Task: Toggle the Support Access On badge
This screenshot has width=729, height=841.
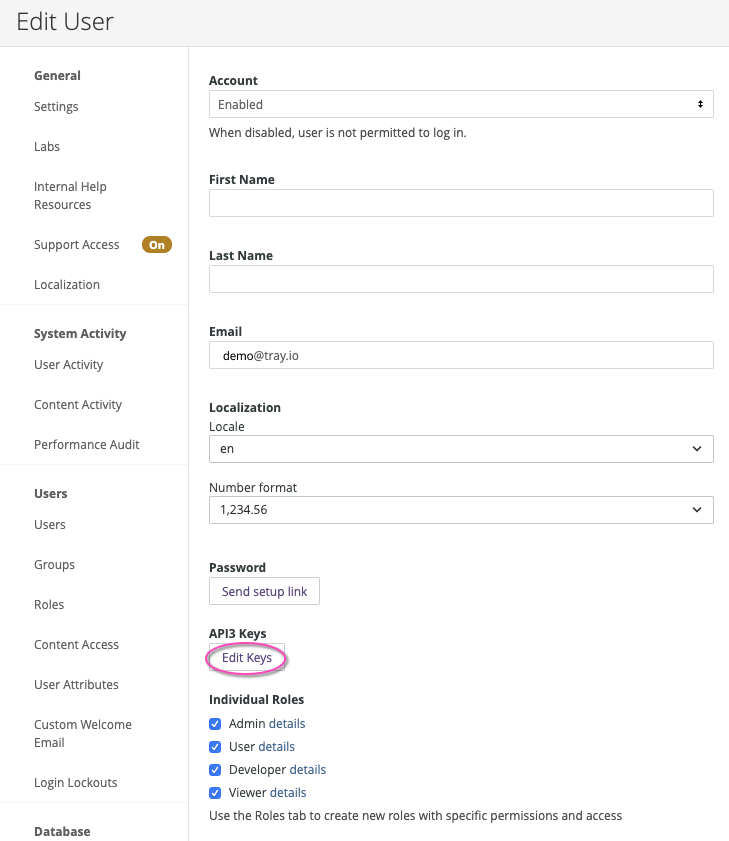Action: tap(156, 245)
